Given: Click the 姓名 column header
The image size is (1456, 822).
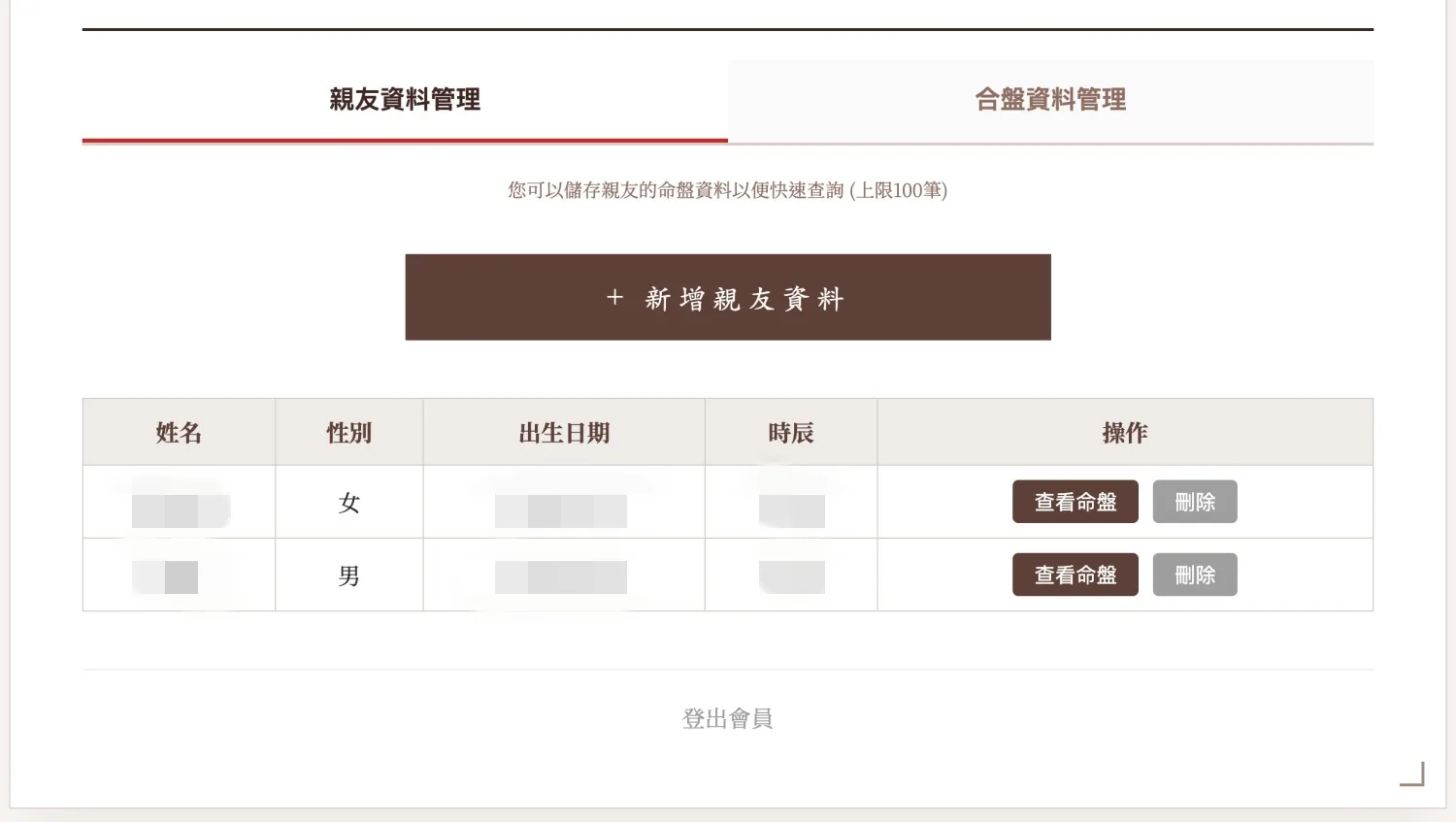Looking at the screenshot, I should 179,433.
